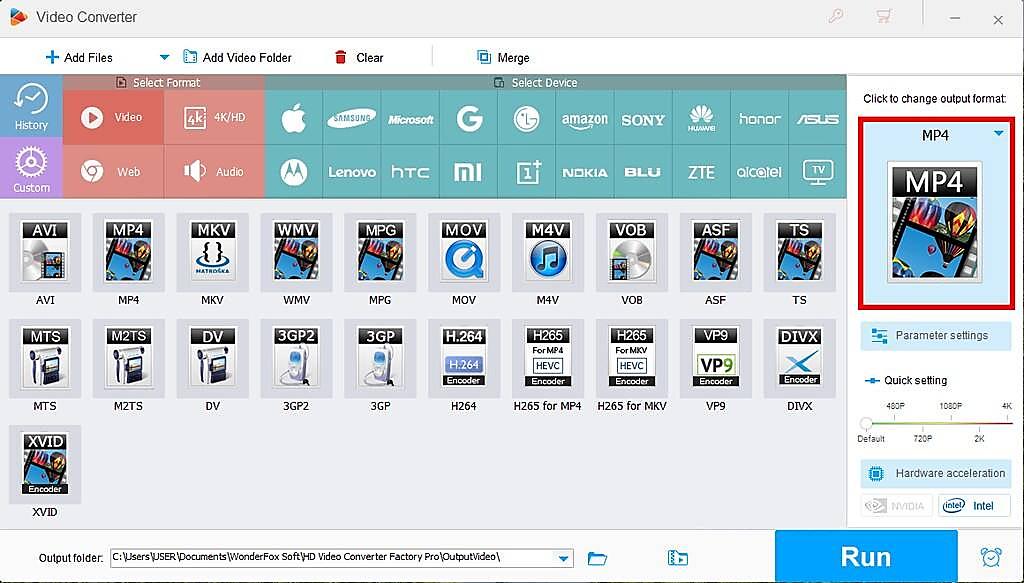This screenshot has height=583, width=1024.
Task: Open the Nokia device category
Action: point(584,172)
